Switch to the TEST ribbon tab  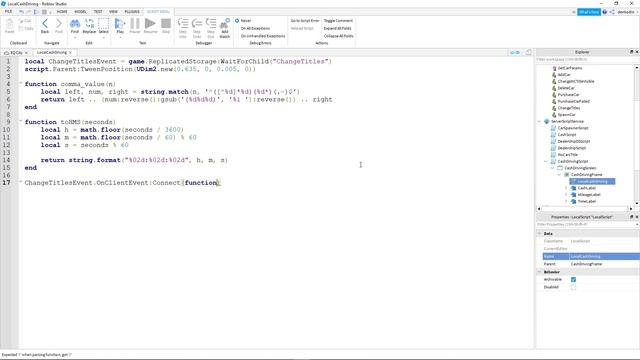click(98, 12)
